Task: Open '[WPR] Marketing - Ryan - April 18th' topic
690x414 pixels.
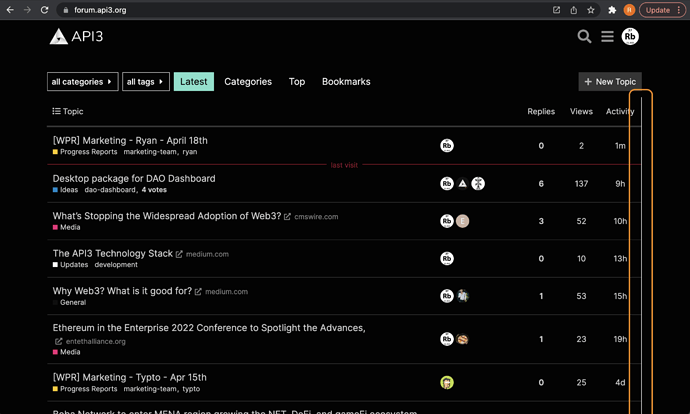Action: coord(130,140)
